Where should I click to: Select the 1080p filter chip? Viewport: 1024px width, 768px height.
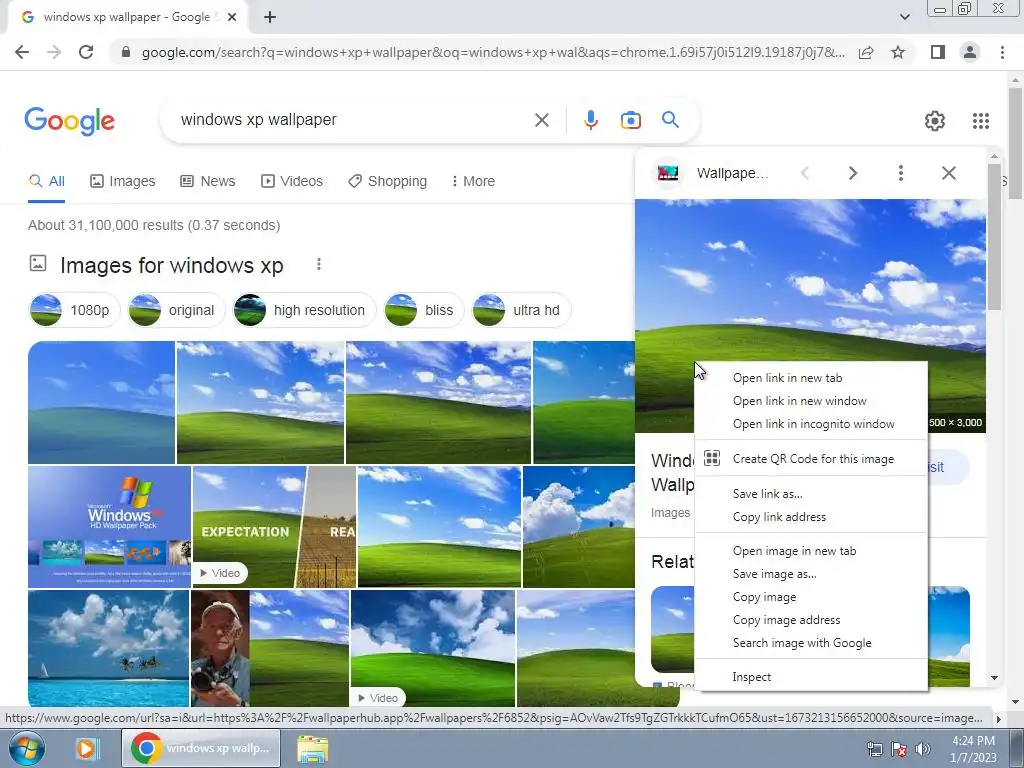click(x=74, y=310)
